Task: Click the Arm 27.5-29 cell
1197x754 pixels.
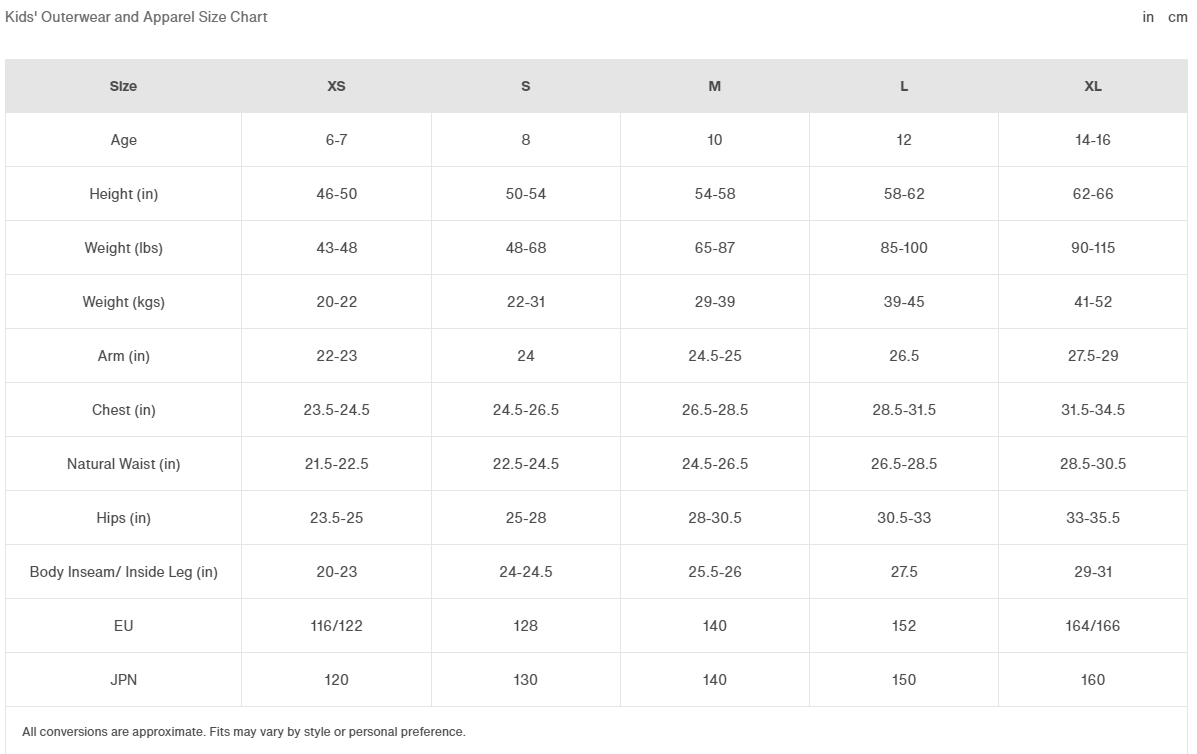Action: click(x=1093, y=356)
